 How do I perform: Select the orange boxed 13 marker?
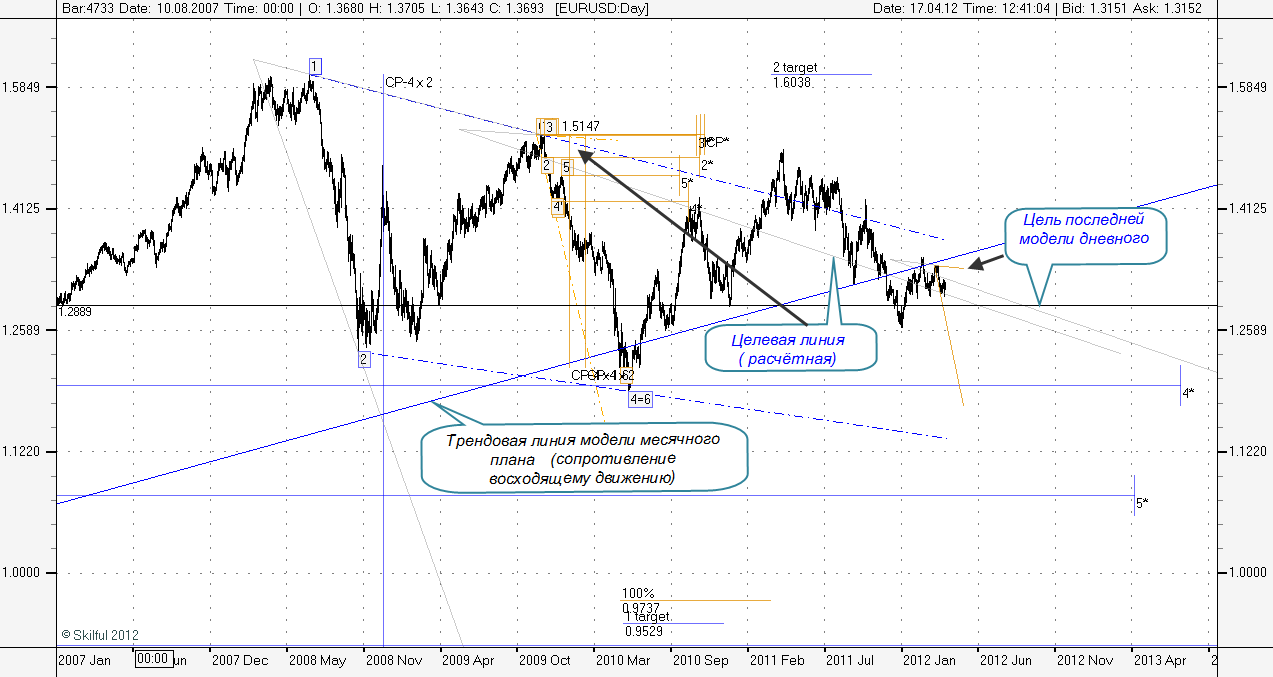tap(546, 127)
